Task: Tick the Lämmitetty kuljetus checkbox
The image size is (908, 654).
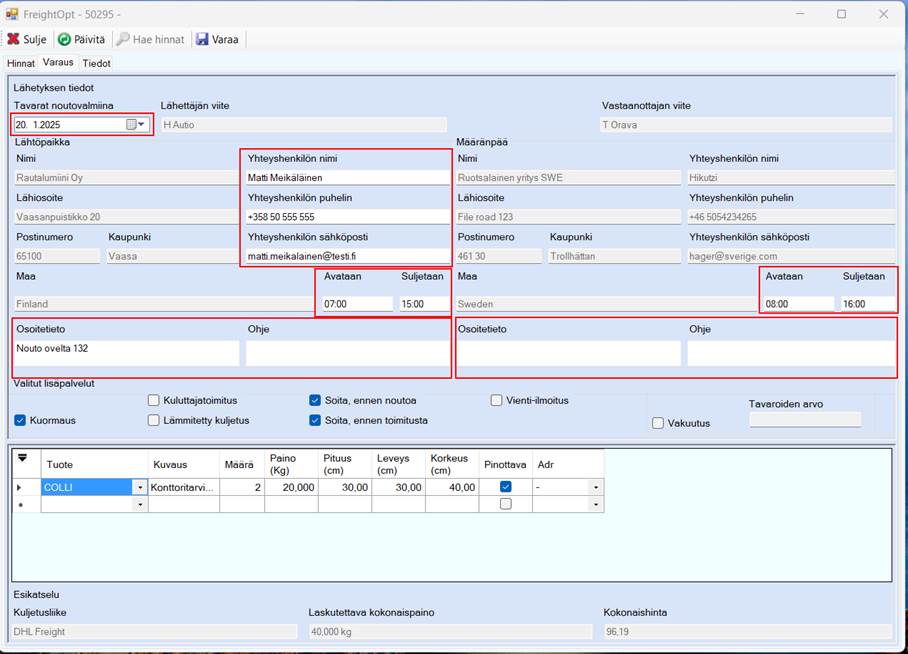Action: coord(153,420)
